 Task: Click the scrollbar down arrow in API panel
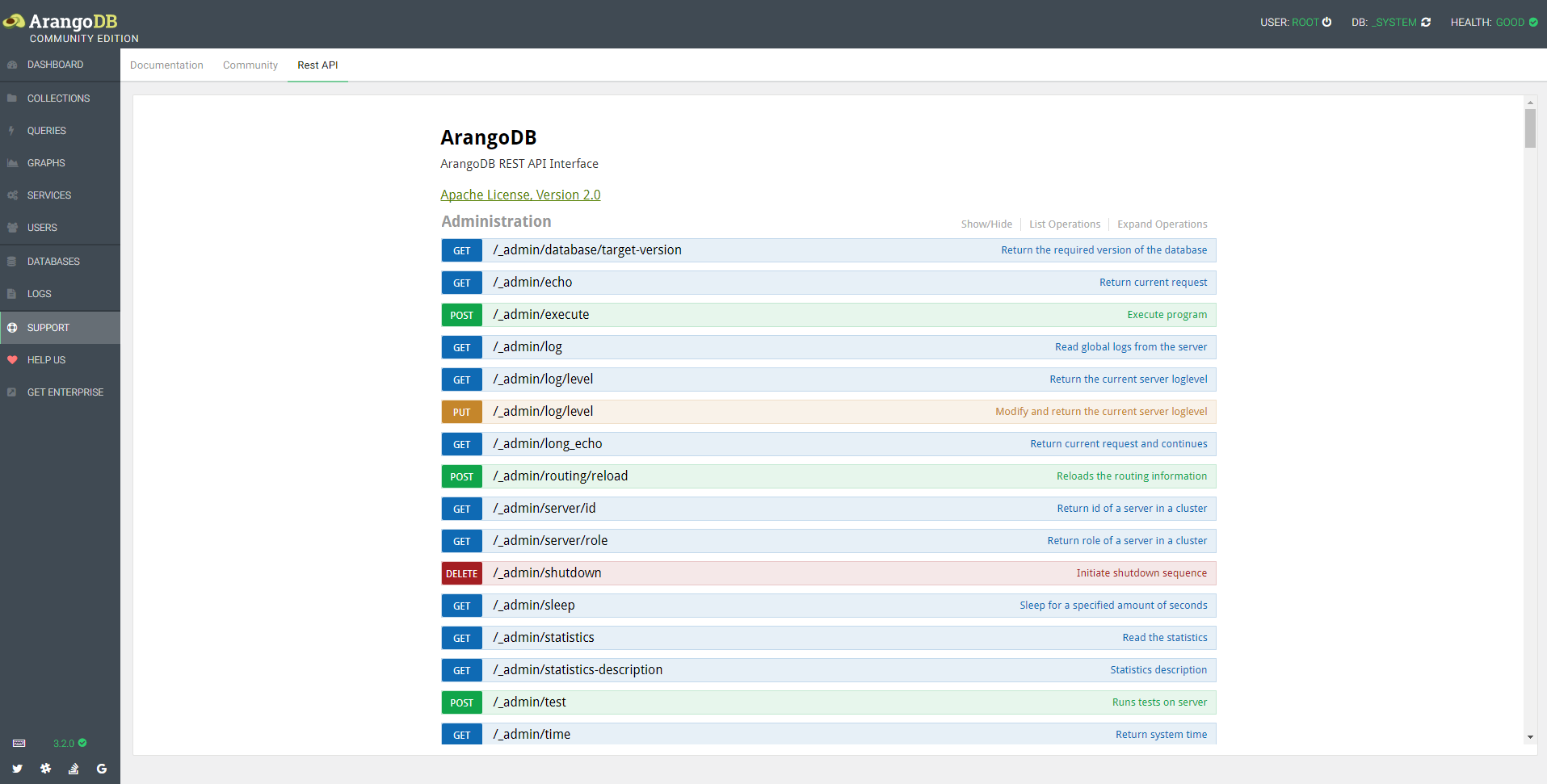[x=1530, y=737]
